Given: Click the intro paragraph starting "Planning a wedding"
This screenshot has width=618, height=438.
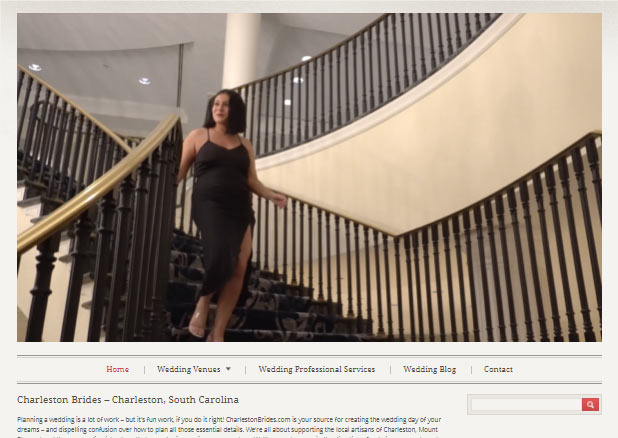Looking at the screenshot, I should [229, 427].
